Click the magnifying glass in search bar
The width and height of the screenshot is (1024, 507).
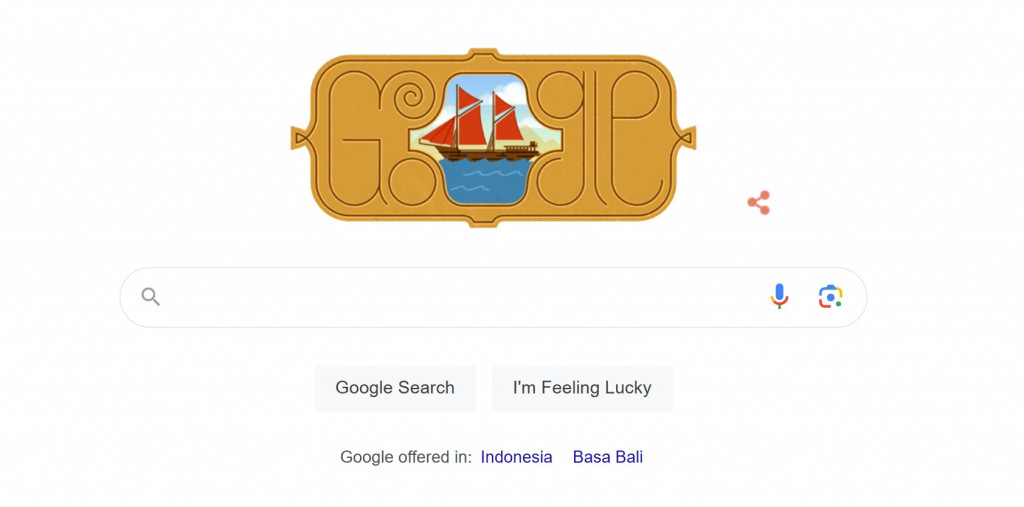[151, 296]
